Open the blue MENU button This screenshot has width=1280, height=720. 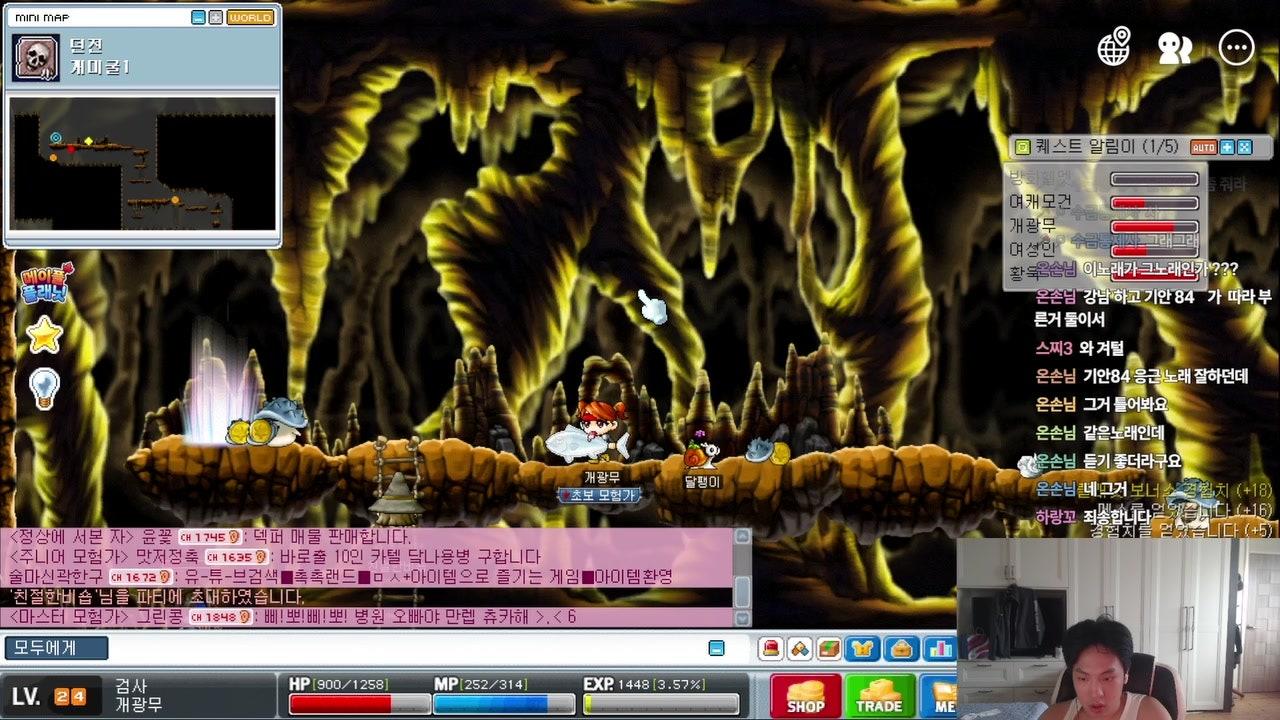click(x=938, y=696)
